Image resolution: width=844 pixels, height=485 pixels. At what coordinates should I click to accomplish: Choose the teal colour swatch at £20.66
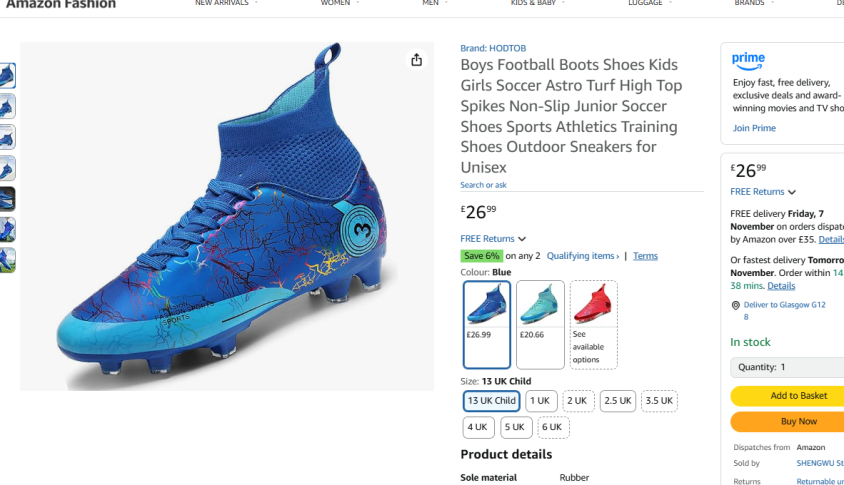[x=540, y=324]
